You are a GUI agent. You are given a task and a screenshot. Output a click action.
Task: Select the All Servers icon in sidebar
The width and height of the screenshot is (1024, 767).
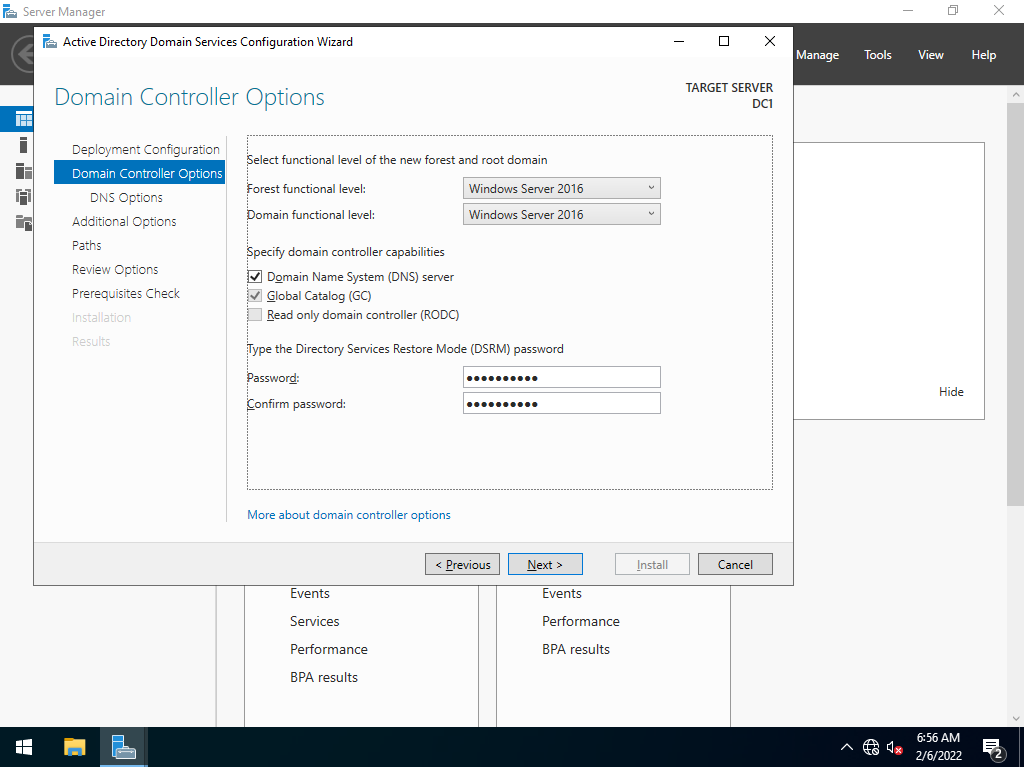(24, 171)
